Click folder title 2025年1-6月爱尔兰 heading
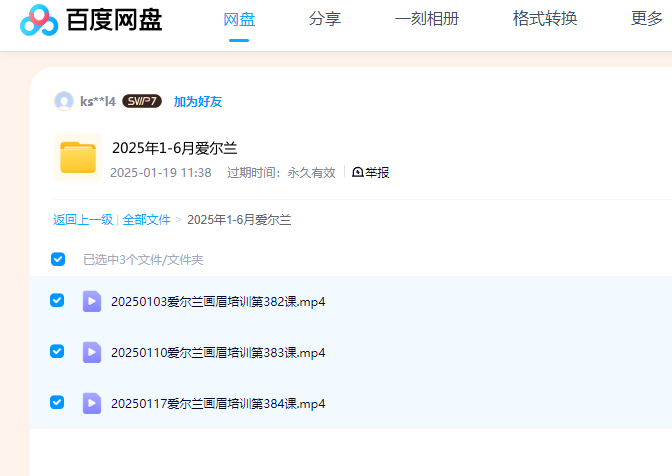 point(174,148)
